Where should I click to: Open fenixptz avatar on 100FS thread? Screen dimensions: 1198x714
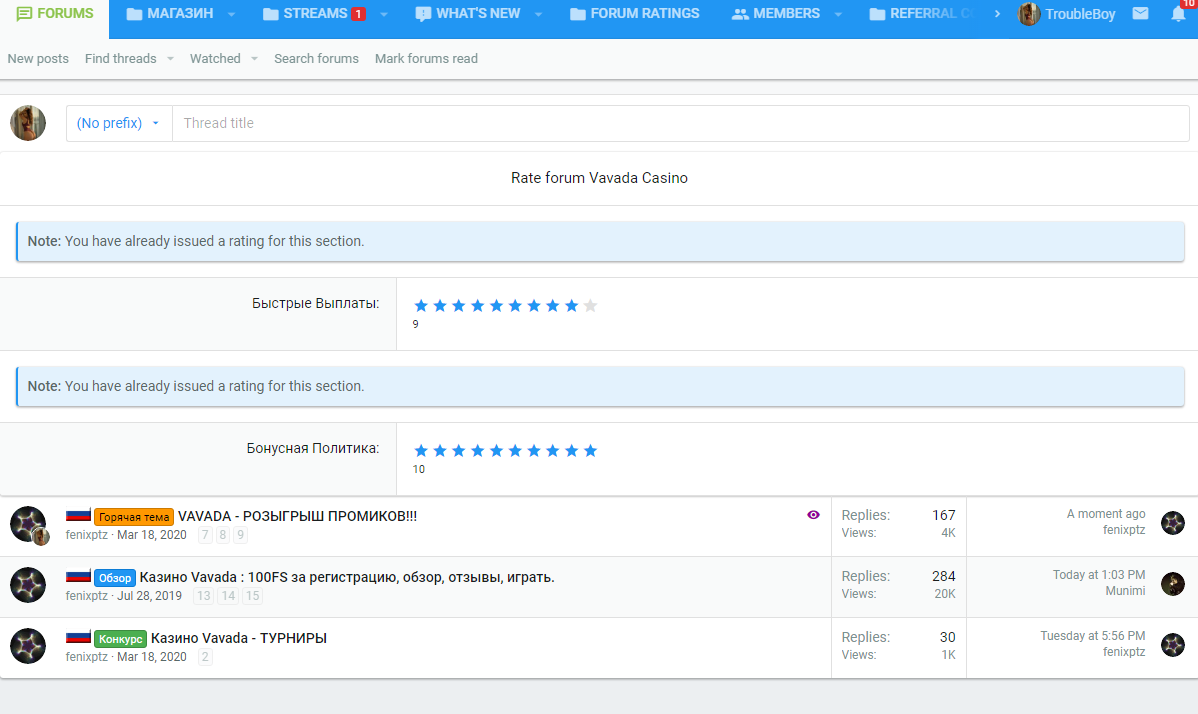[x=28, y=585]
